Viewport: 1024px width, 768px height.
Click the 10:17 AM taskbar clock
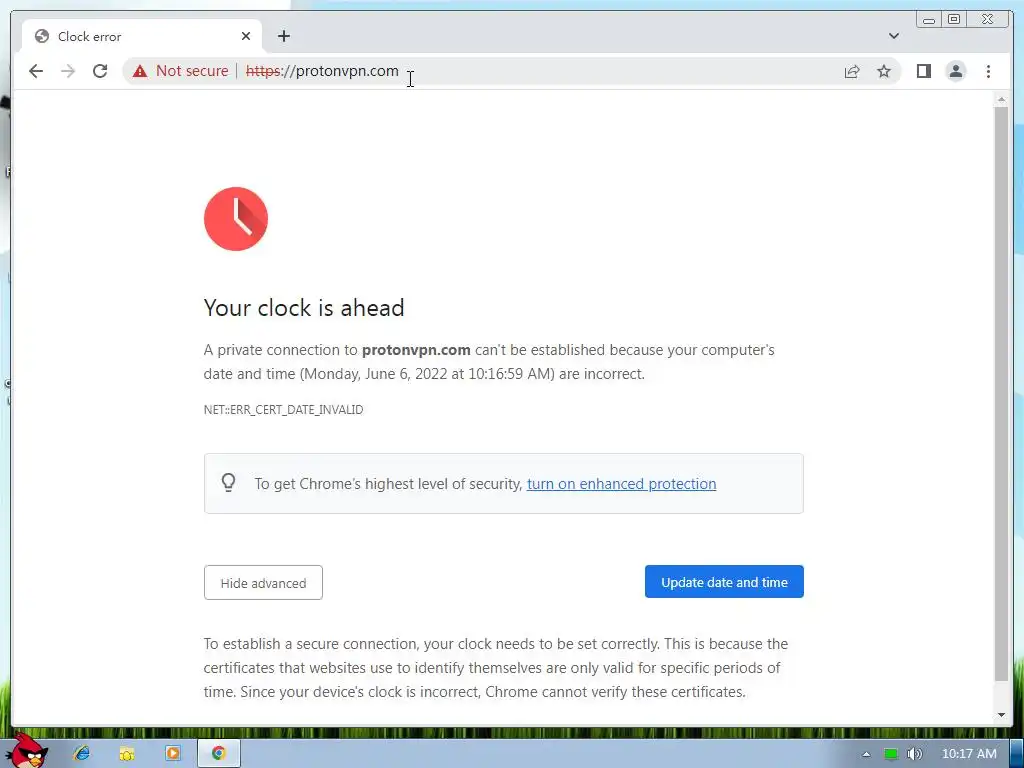pos(969,754)
